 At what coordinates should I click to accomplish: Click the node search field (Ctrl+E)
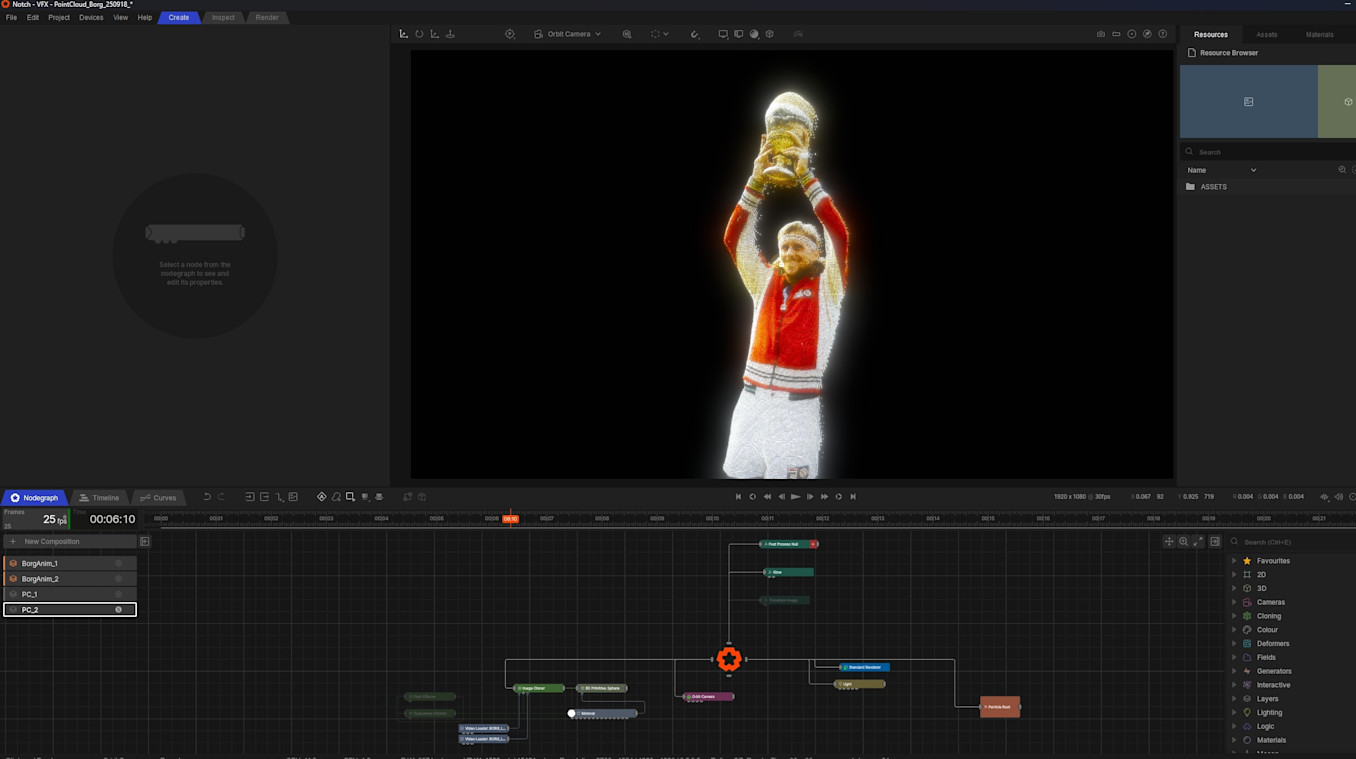click(1290, 542)
